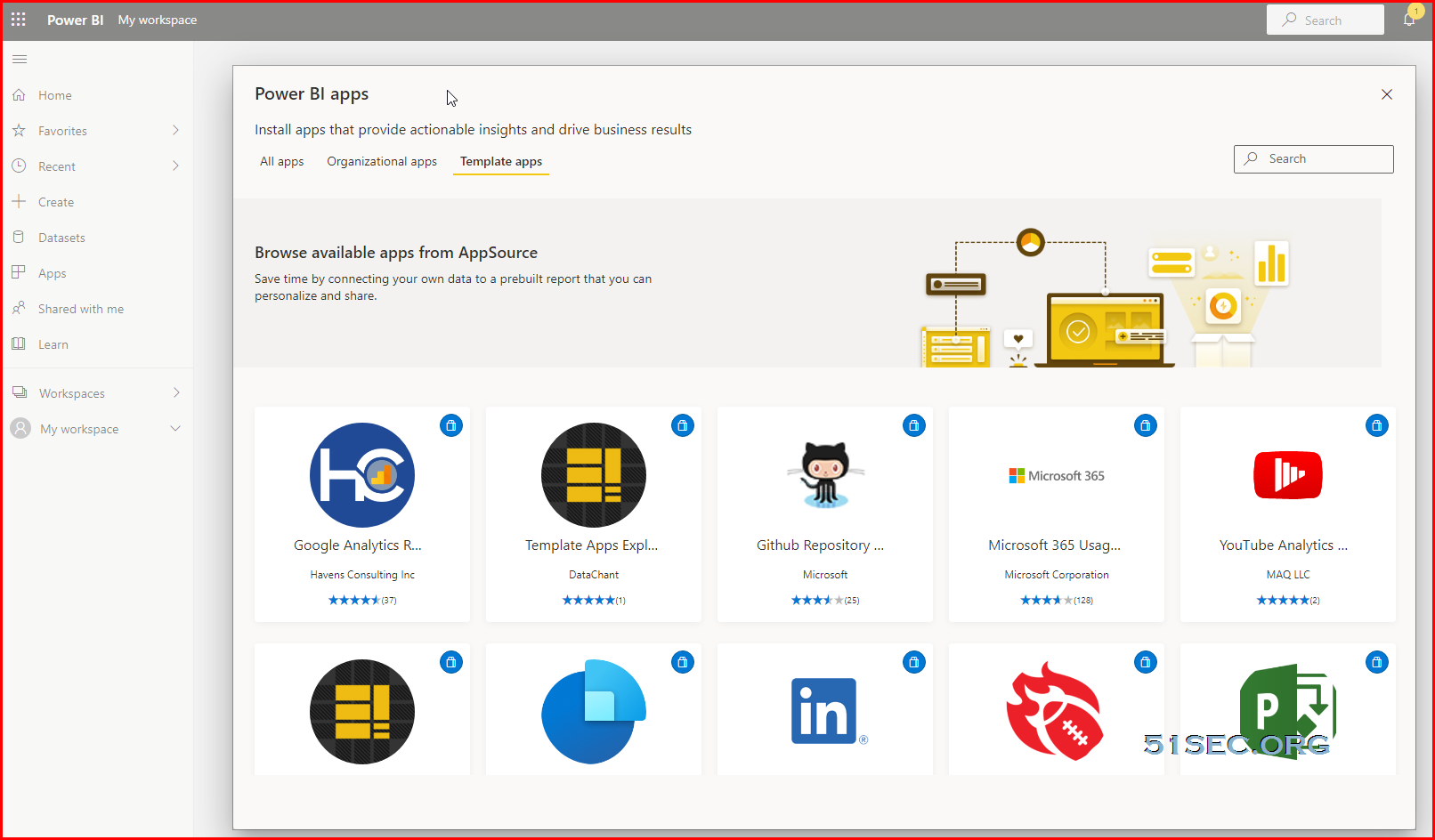Click the Home icon in sidebar
Viewport: 1435px width, 840px height.
[19, 94]
